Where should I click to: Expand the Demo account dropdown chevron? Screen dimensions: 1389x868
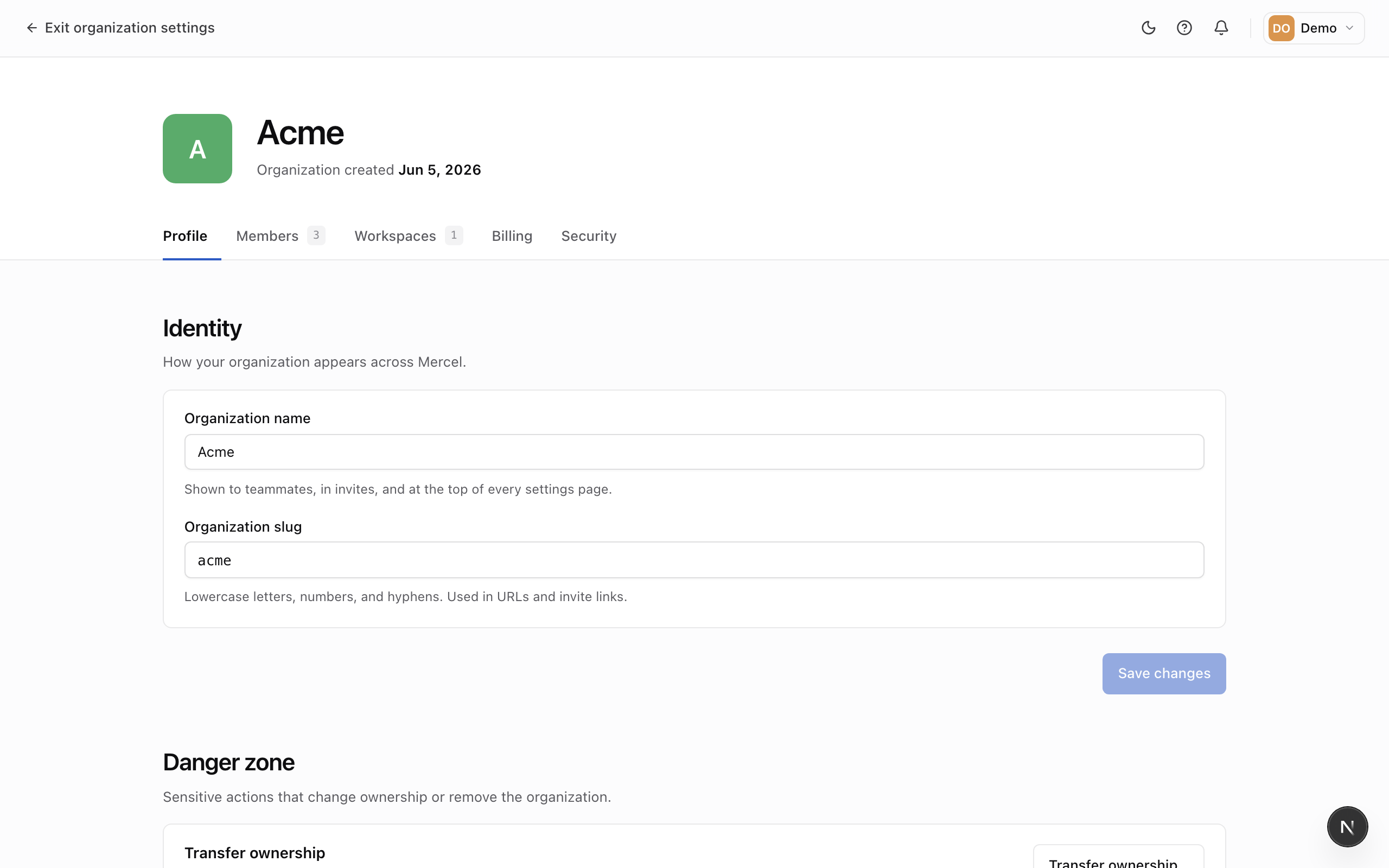tap(1349, 28)
